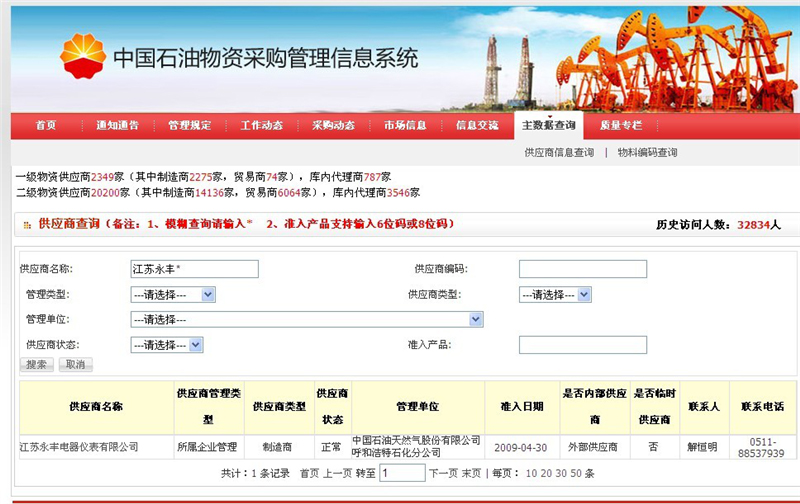Go to the 市场信息 tab
Viewport: 800px width, 504px height.
click(x=404, y=126)
